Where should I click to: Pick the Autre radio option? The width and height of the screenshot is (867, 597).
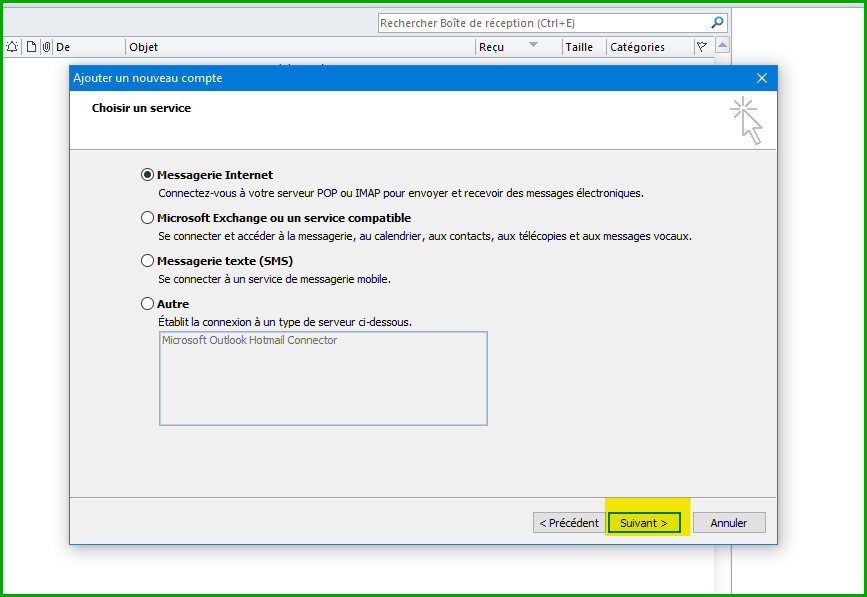(x=148, y=304)
